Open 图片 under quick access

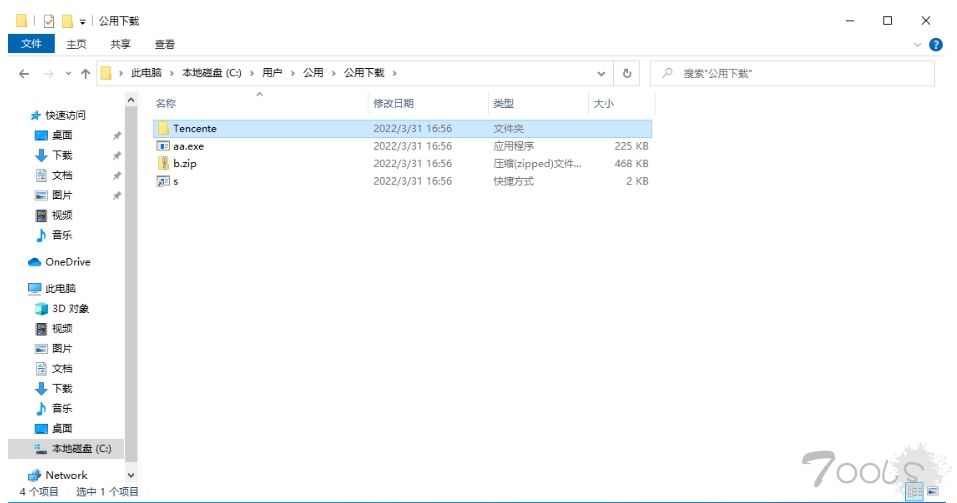[62, 195]
